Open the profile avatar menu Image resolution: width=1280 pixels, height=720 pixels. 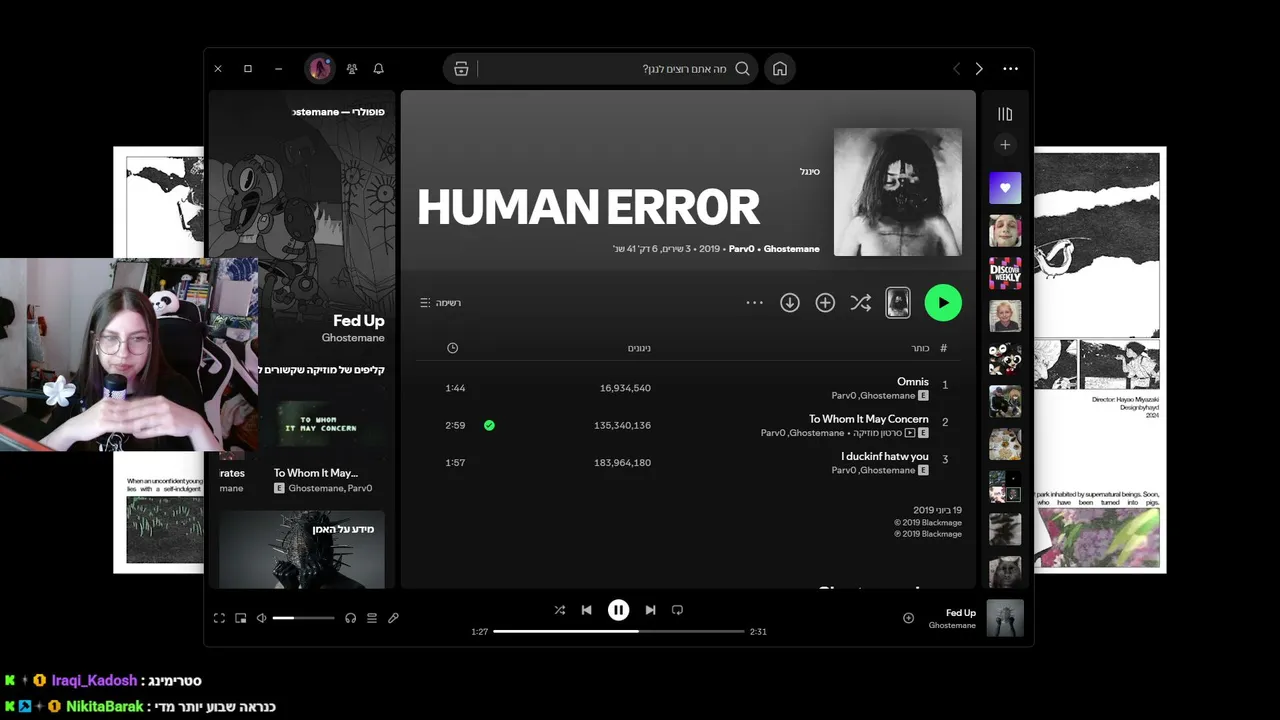click(320, 68)
